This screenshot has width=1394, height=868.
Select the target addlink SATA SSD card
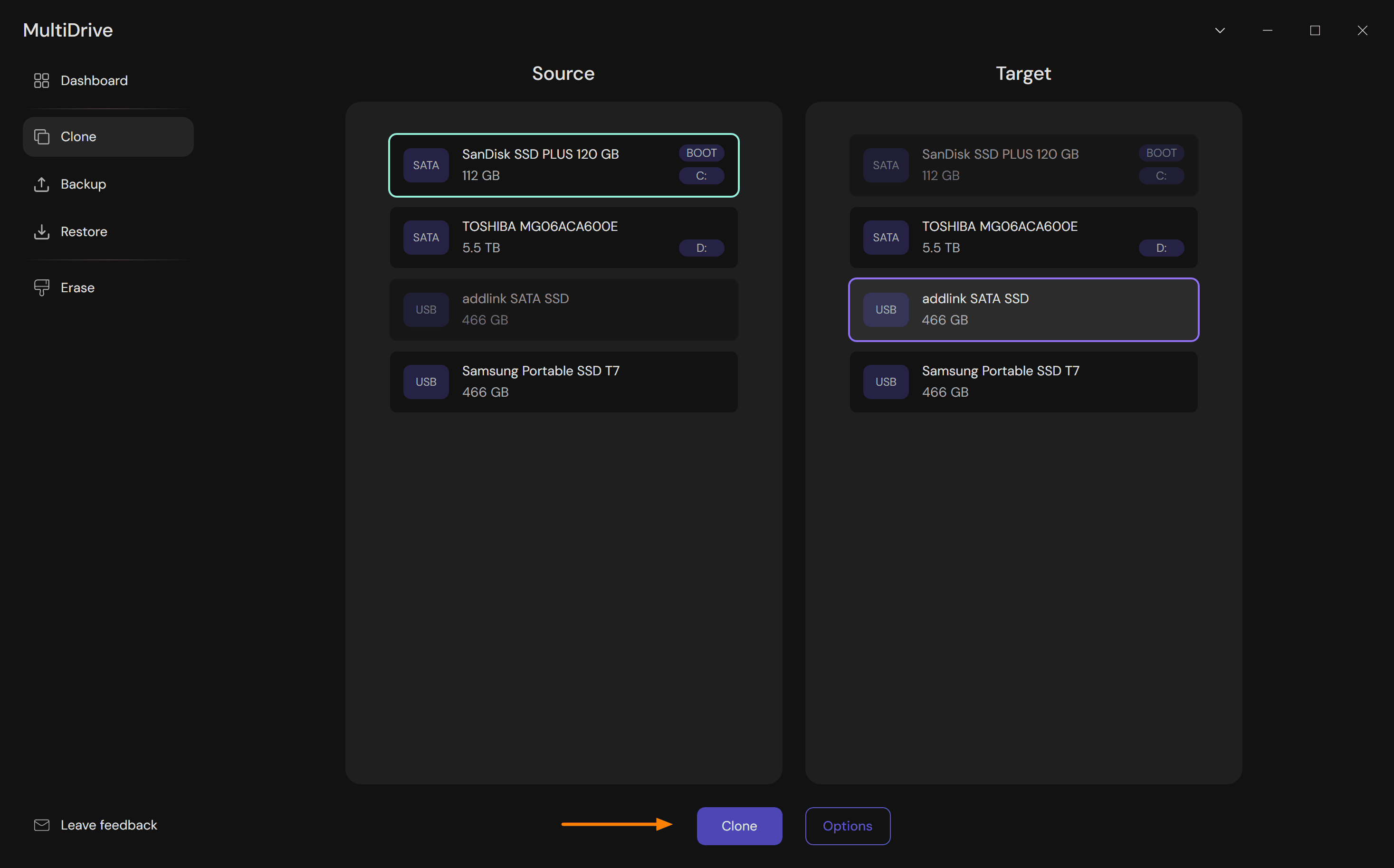1023,309
